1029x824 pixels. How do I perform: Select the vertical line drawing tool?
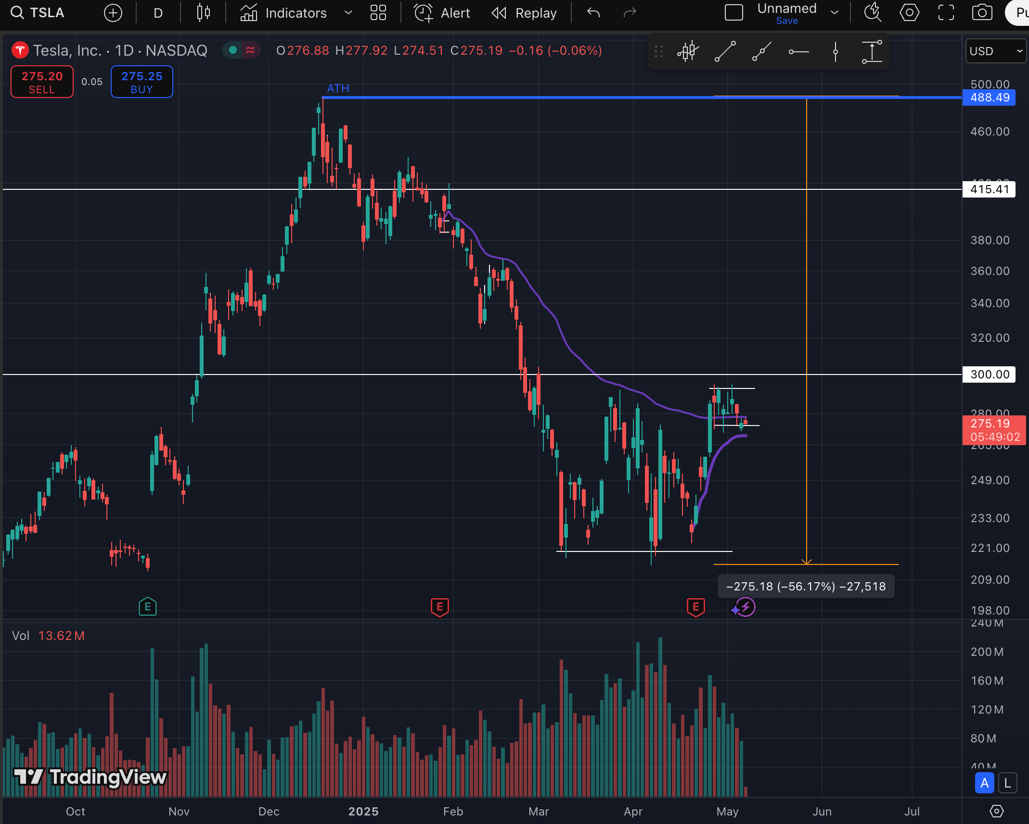[835, 52]
